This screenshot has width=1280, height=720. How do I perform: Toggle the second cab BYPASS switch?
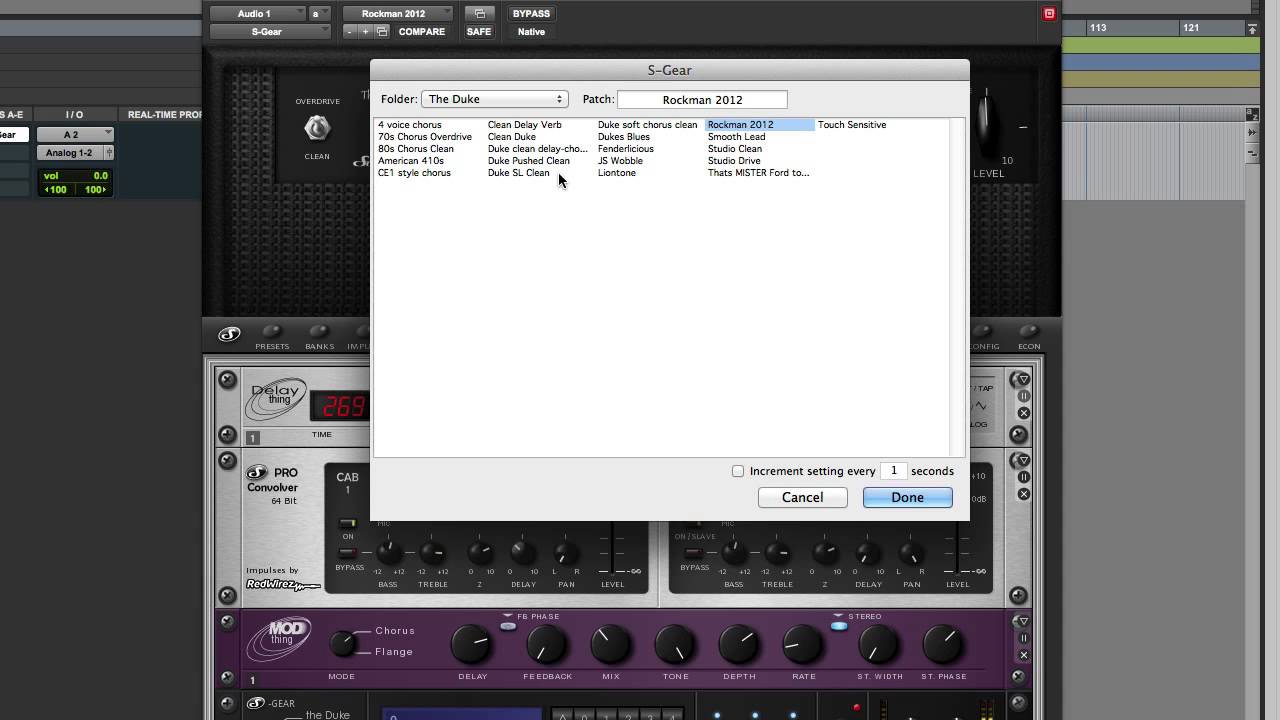coord(694,552)
